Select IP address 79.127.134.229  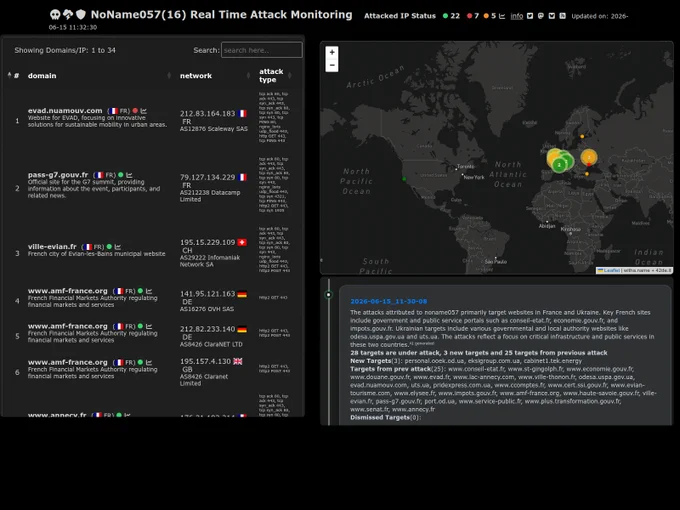click(207, 177)
